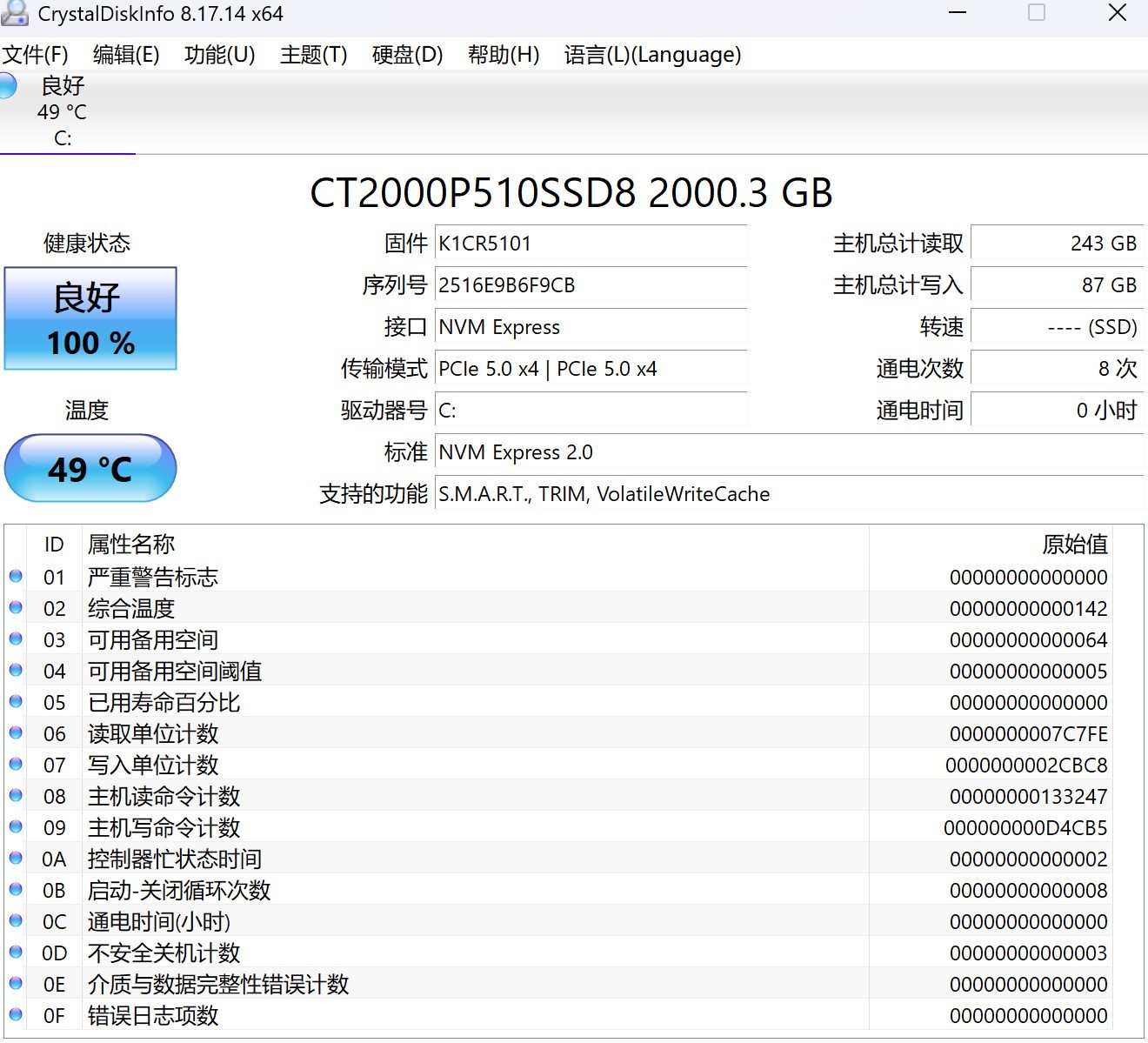The height and width of the screenshot is (1043, 1148).
Task: Open the 主题(T) theme menu
Action: point(312,54)
